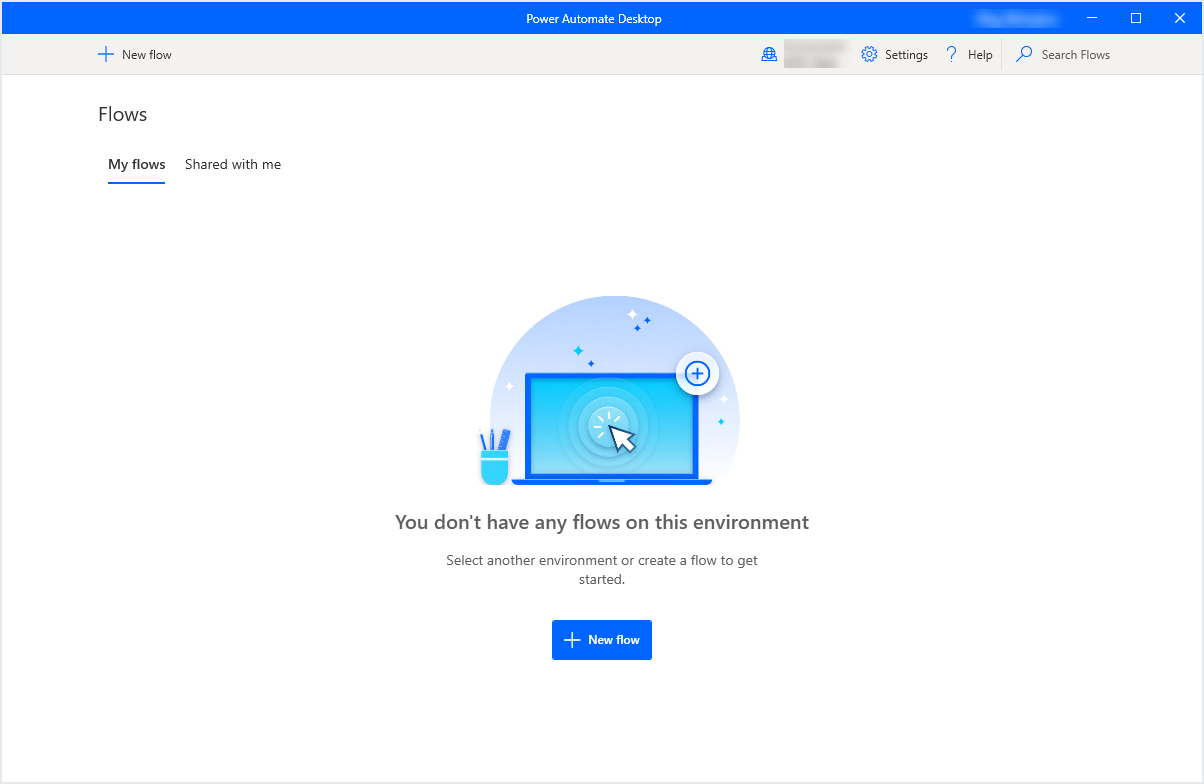This screenshot has height=784, width=1204.
Task: Click the environment globe icon
Action: (769, 53)
